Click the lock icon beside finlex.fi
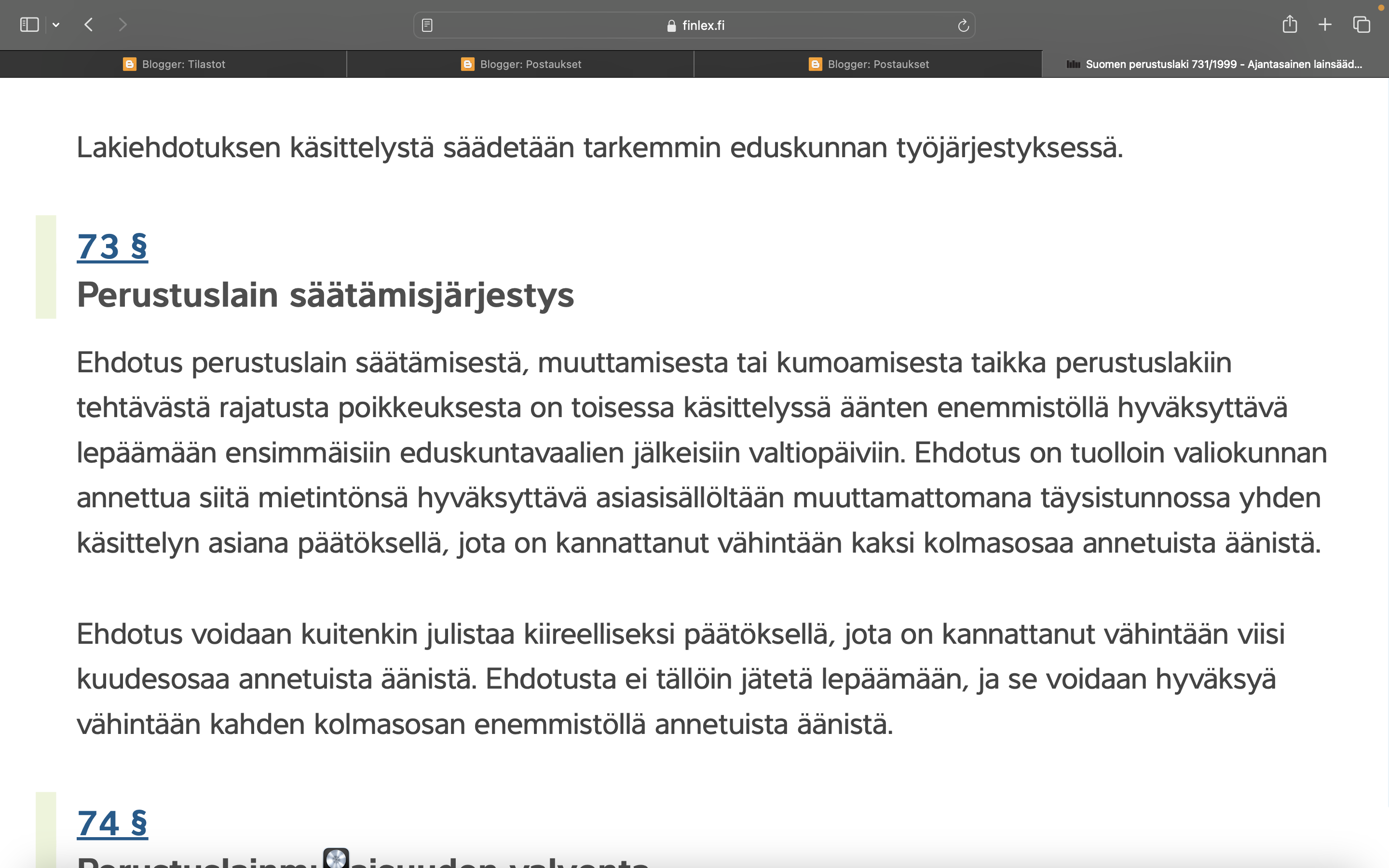Screen dimensions: 1389x868 (671, 26)
